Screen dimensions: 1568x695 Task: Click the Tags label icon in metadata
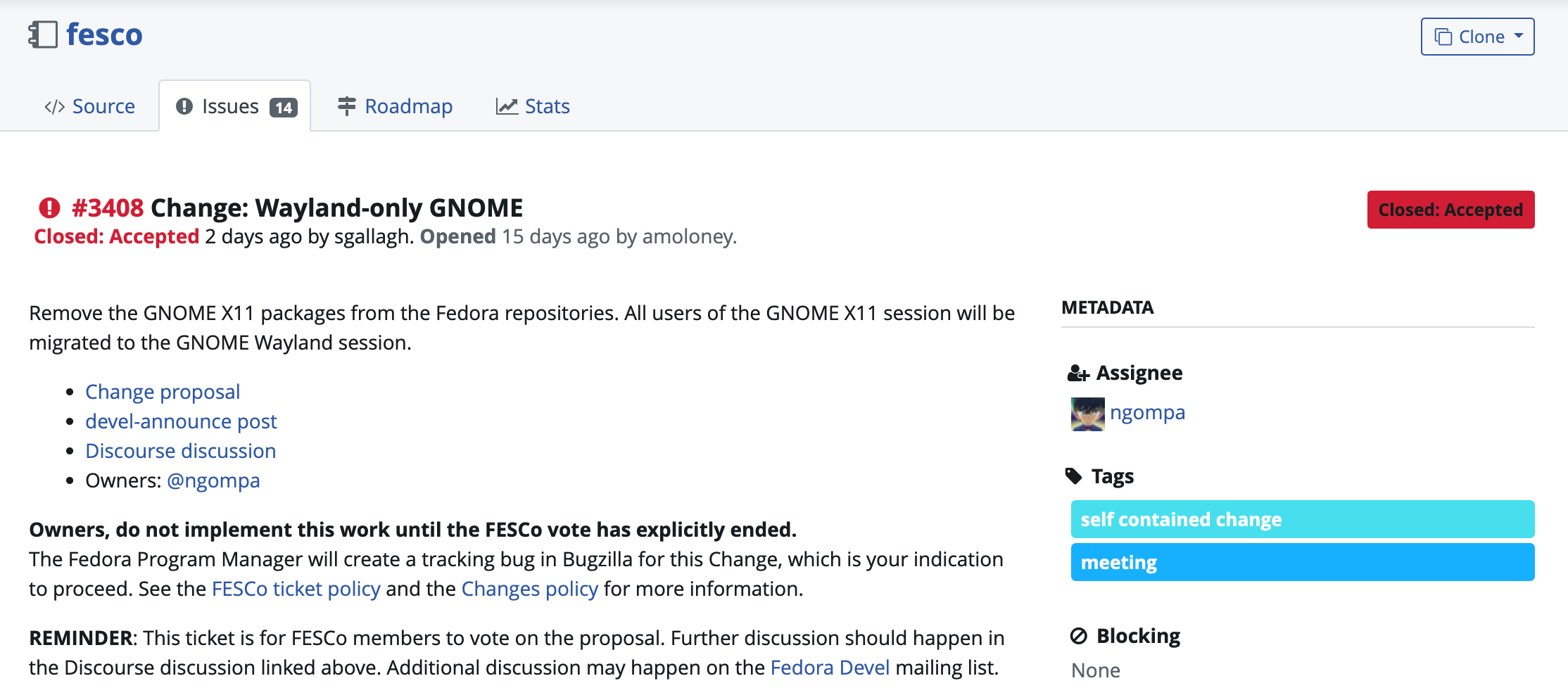click(1073, 476)
